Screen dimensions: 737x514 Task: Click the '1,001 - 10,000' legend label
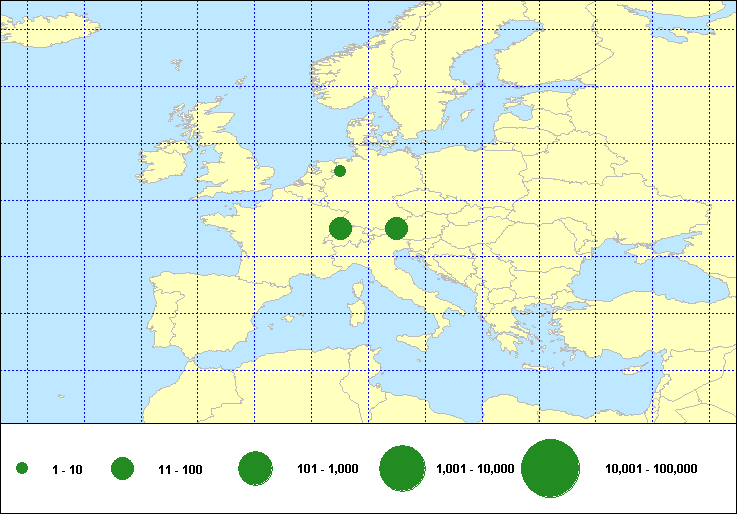click(x=475, y=469)
